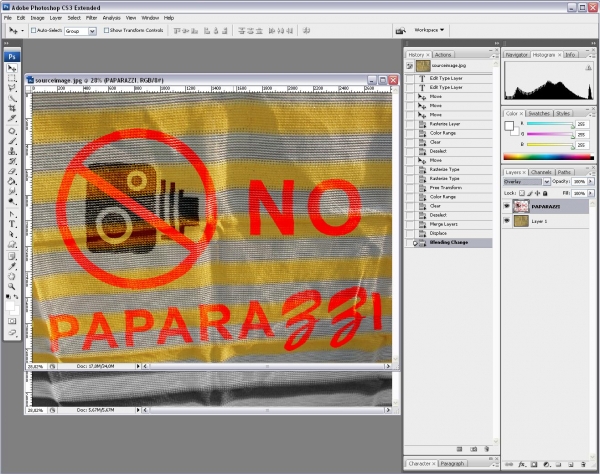The height and width of the screenshot is (474, 600).
Task: Click the color spectrum ramp in Color panel
Action: coord(548,156)
